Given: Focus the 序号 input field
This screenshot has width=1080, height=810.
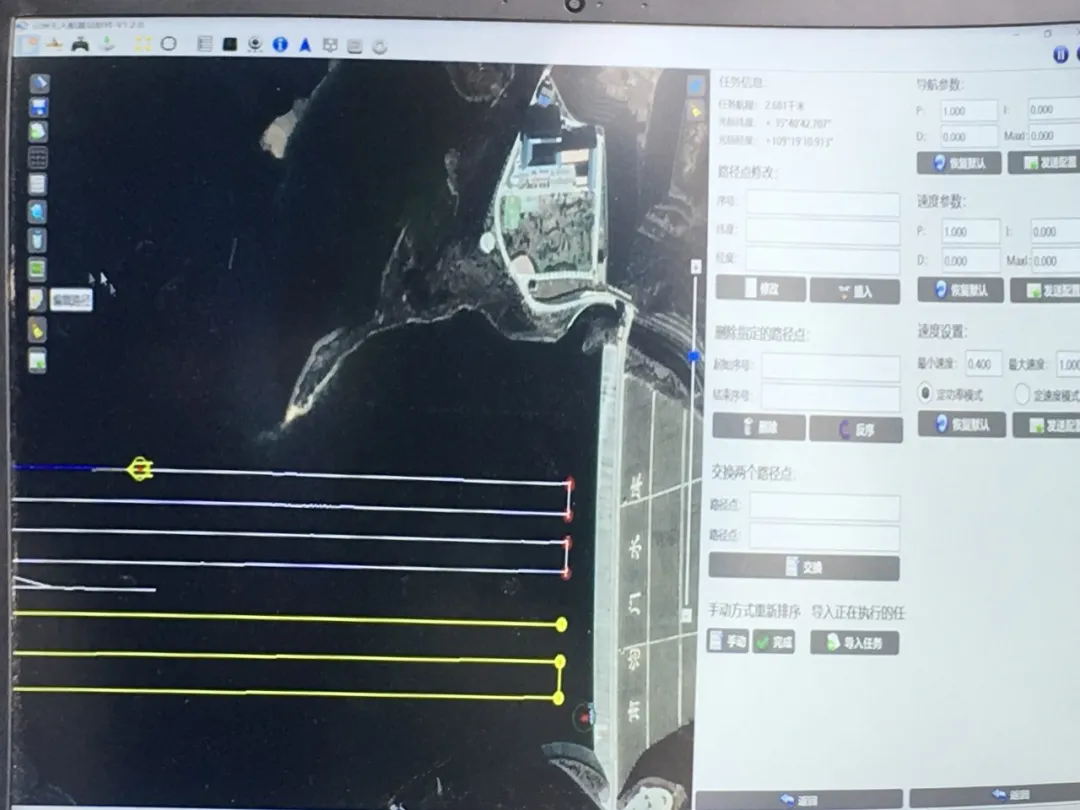Looking at the screenshot, I should [823, 203].
